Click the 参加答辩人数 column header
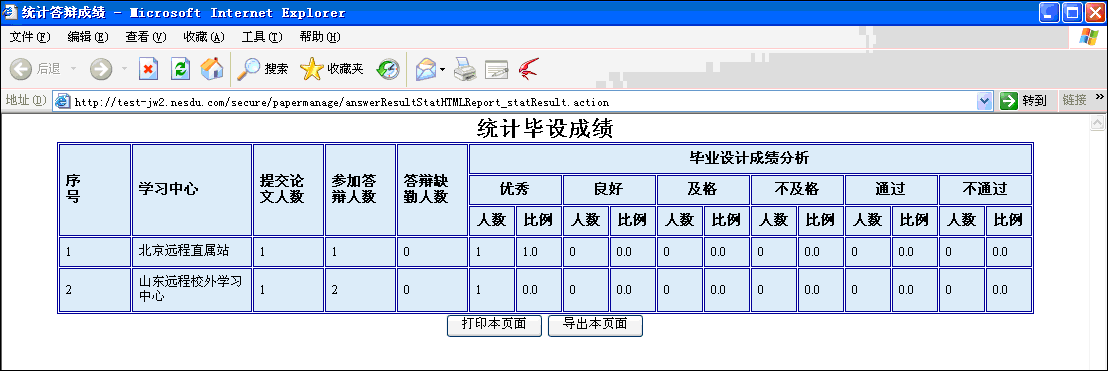The height and width of the screenshot is (371, 1108). [360, 189]
